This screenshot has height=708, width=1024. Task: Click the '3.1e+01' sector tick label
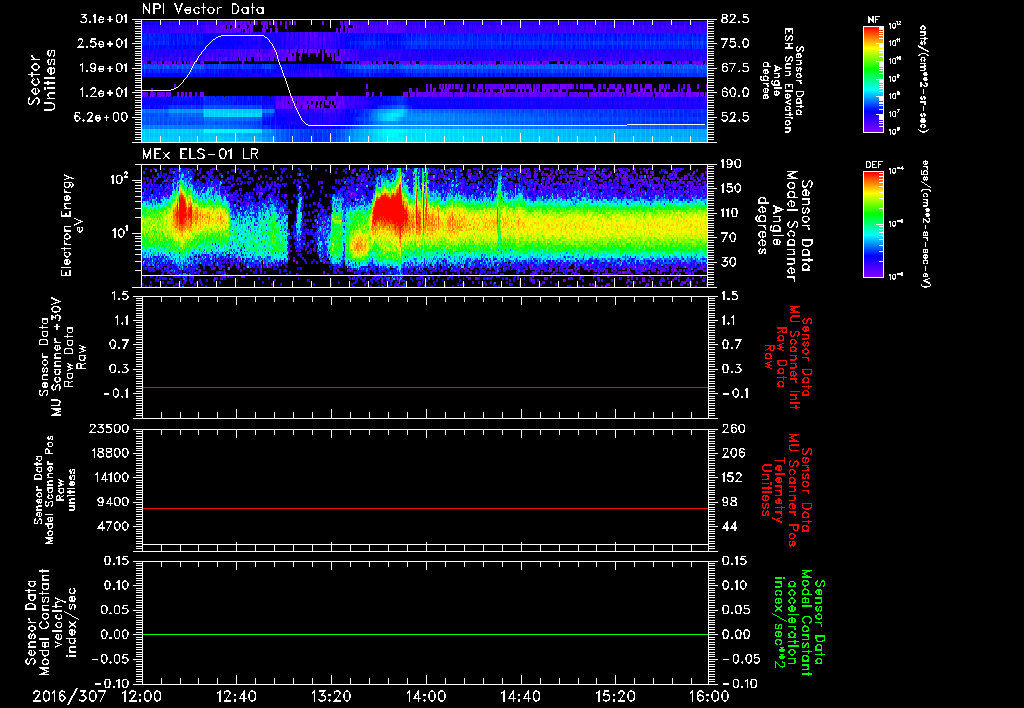coord(104,19)
